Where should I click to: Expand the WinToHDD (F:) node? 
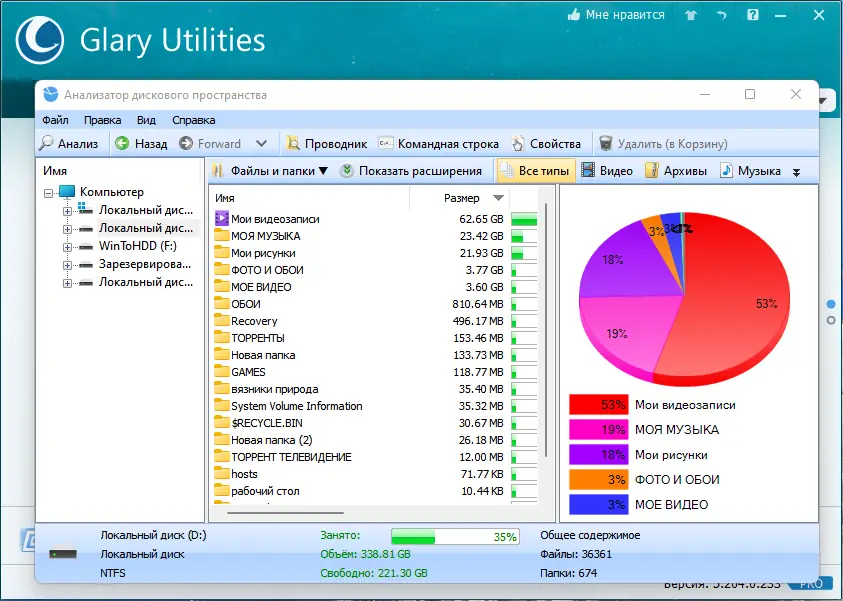(67, 247)
